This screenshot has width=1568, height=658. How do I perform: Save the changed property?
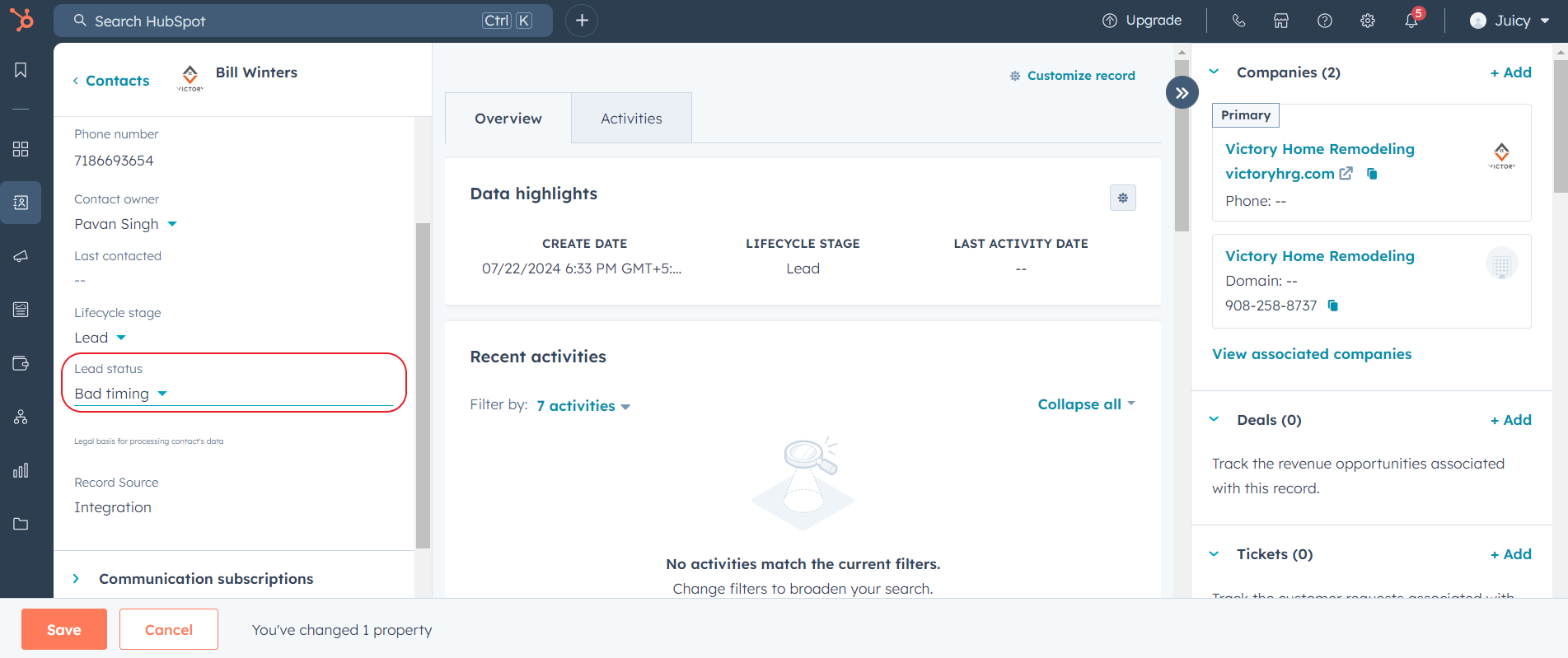(64, 629)
